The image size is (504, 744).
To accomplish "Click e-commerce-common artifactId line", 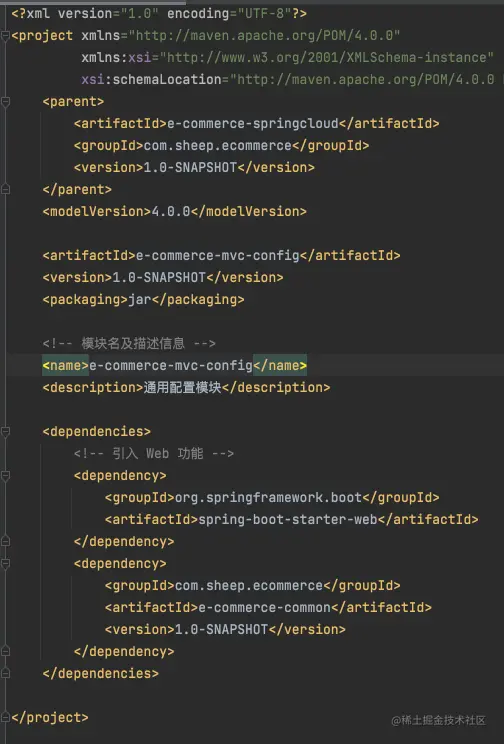I will (268, 607).
